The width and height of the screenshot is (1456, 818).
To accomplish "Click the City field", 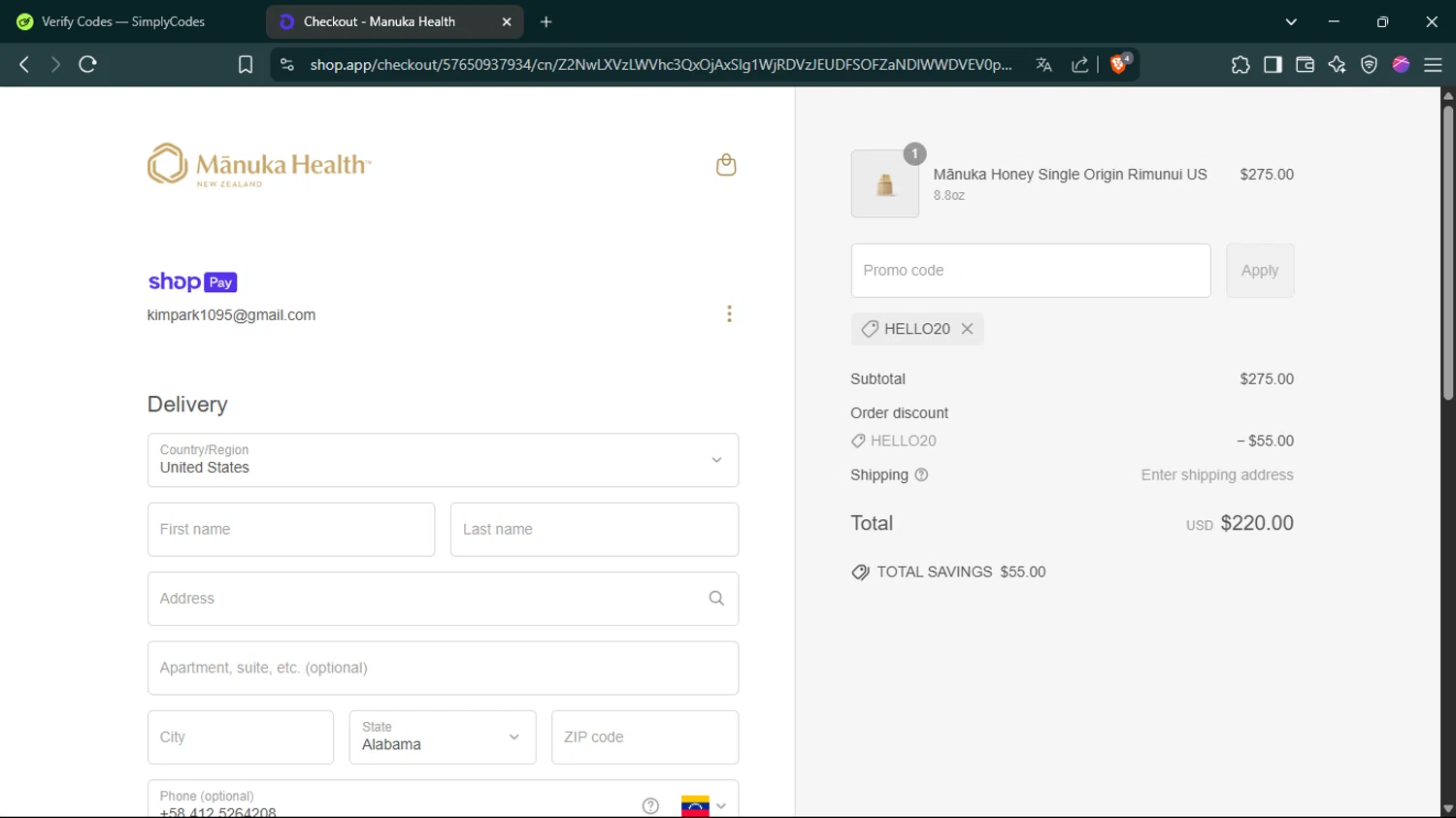I will tap(241, 737).
